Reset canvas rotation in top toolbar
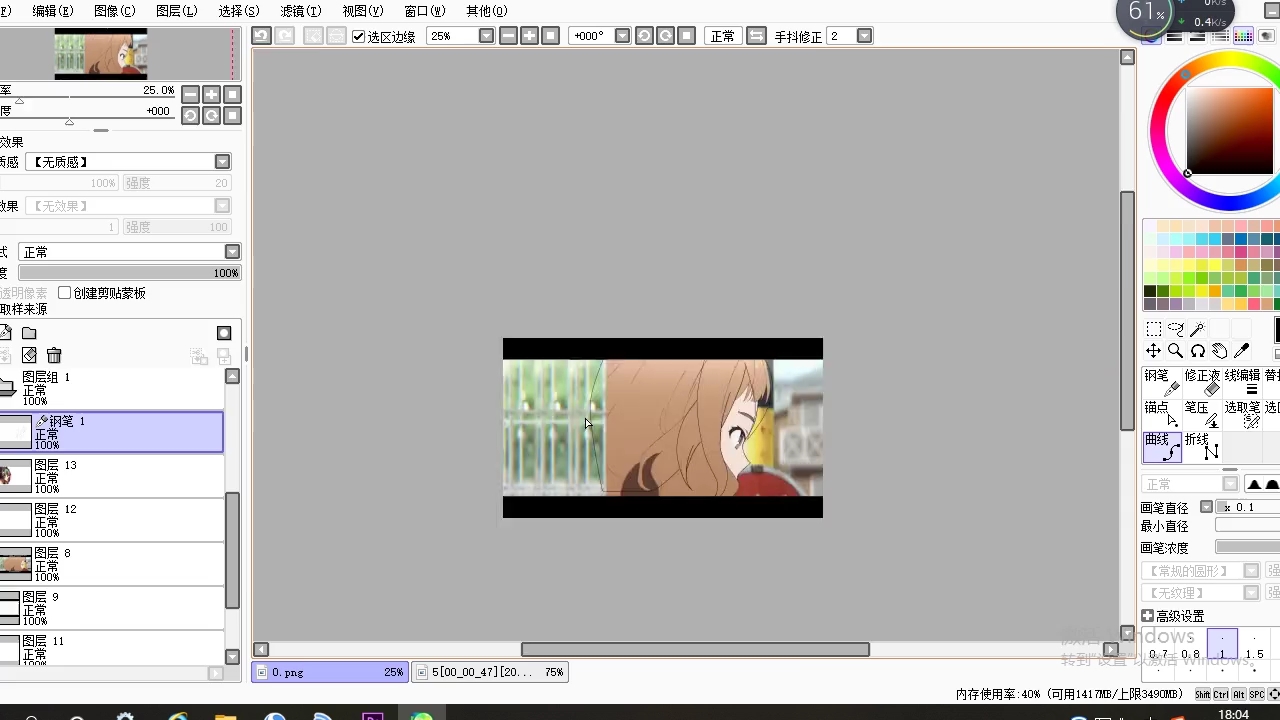 (687, 36)
